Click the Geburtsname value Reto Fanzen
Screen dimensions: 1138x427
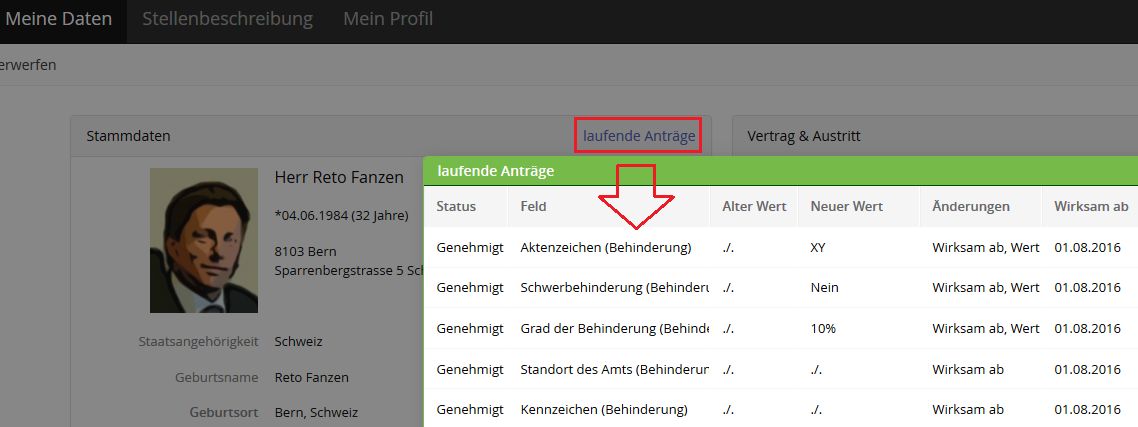[x=311, y=378]
